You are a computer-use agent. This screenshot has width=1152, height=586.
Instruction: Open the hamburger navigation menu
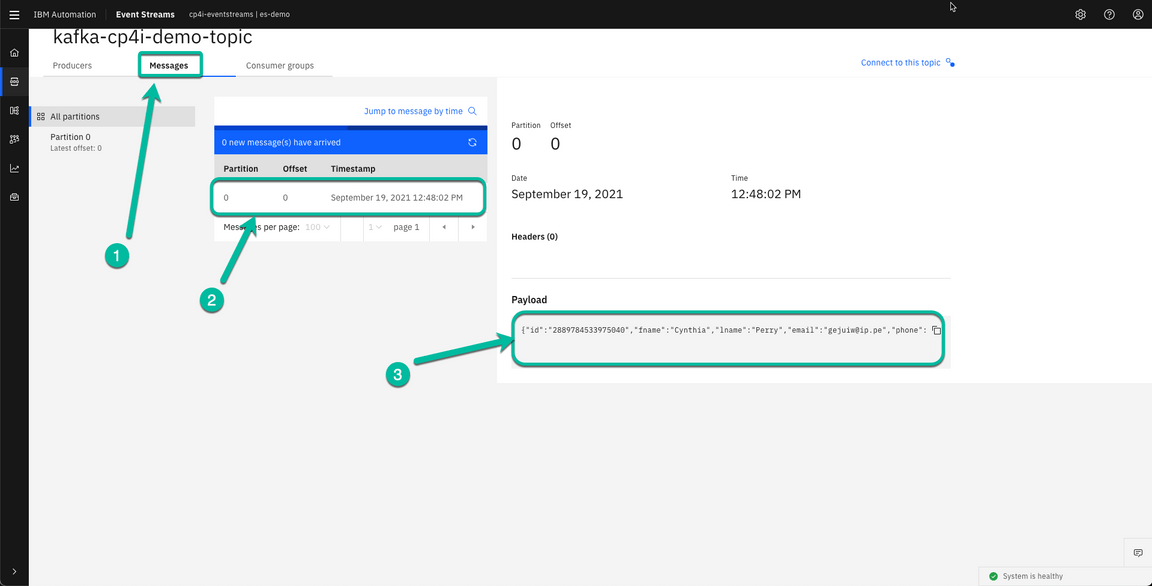(14, 14)
